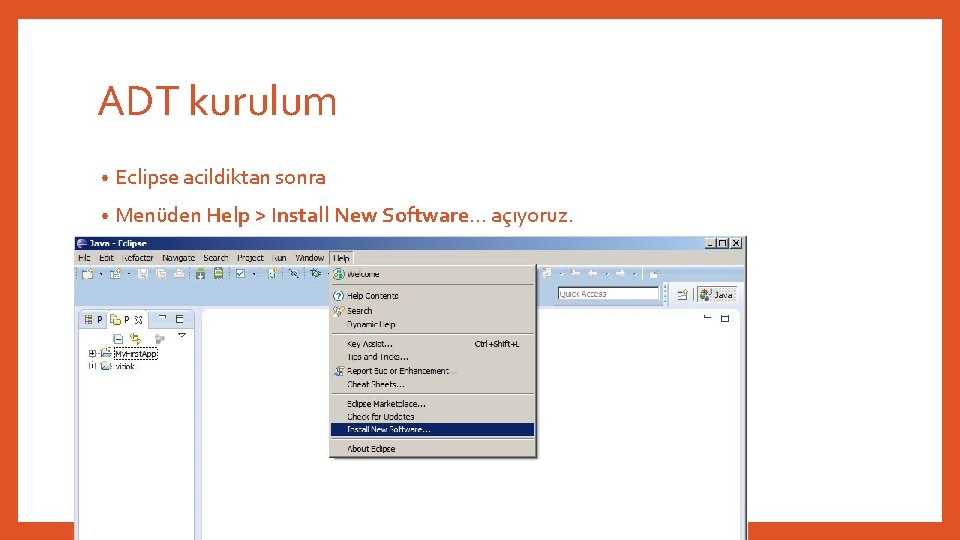This screenshot has width=960, height=540.
Task: Open the File menu
Action: click(84, 258)
